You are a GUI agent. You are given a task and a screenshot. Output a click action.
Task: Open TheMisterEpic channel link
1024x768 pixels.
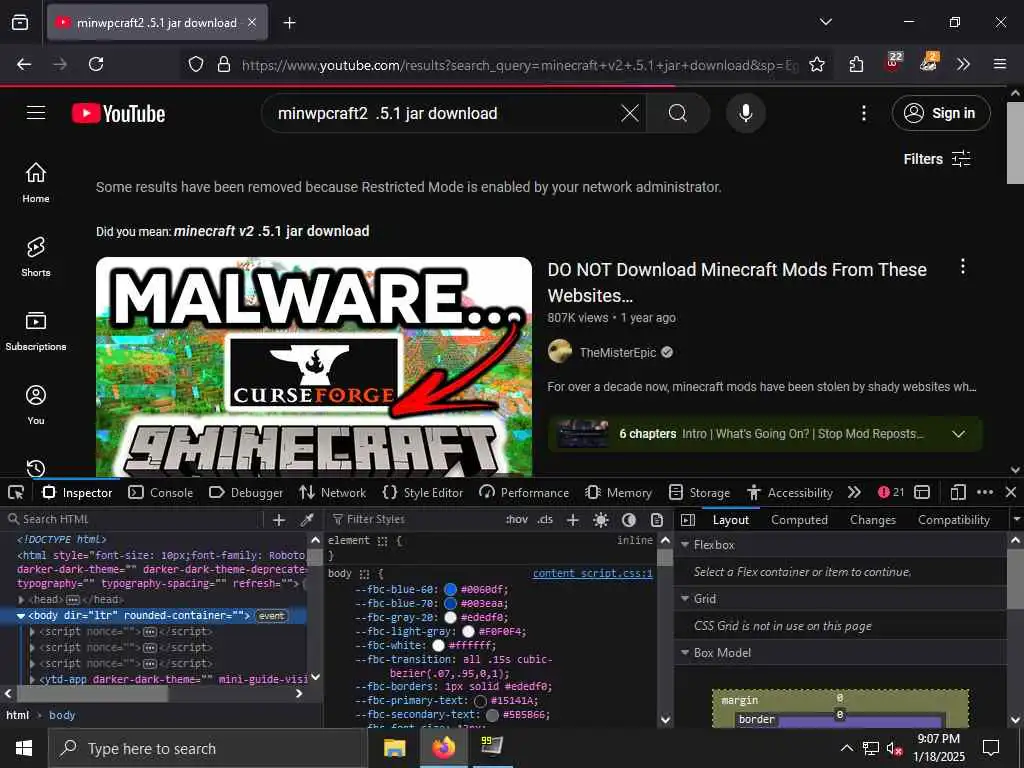[618, 353]
